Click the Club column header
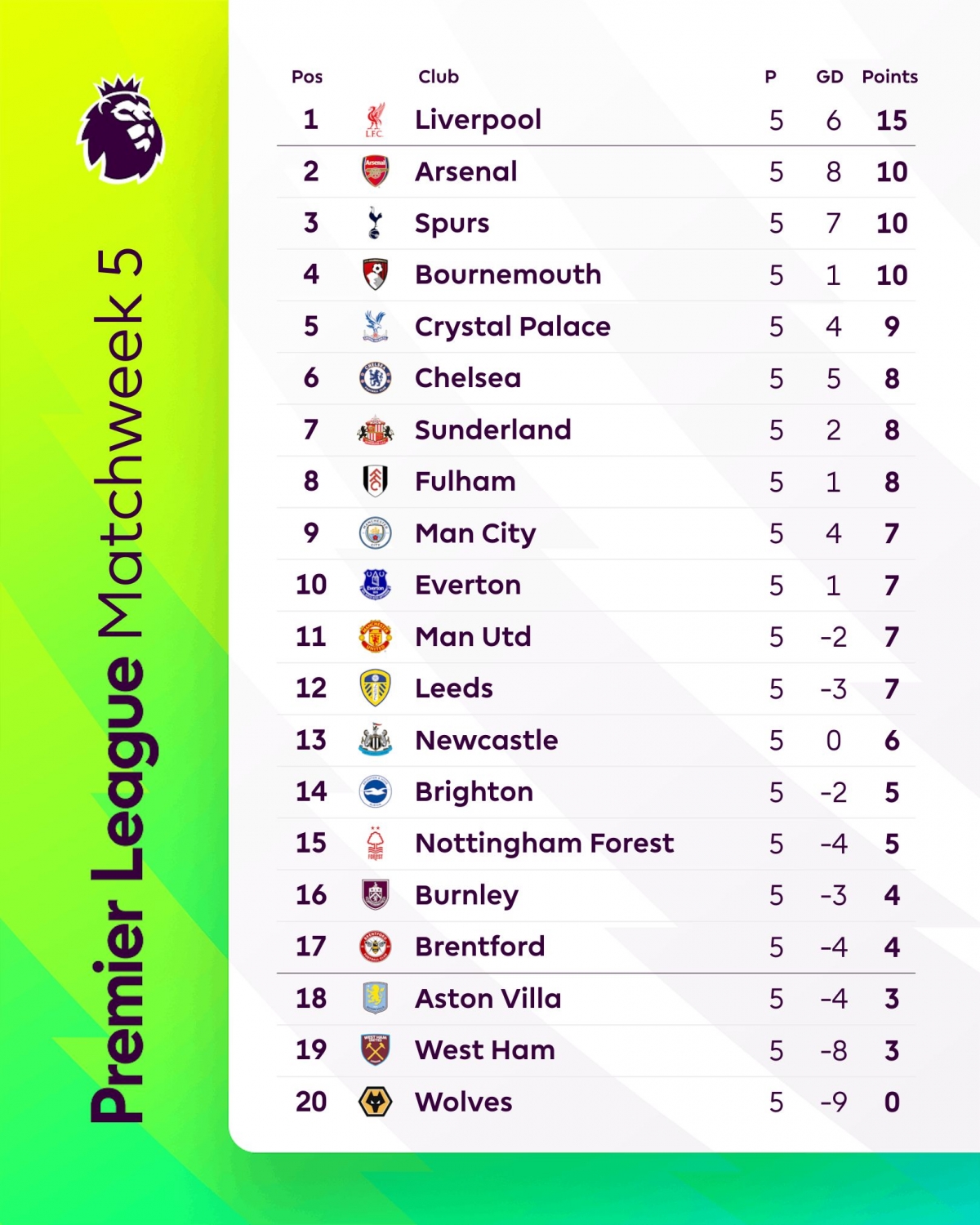The height and width of the screenshot is (1225, 980). click(439, 77)
